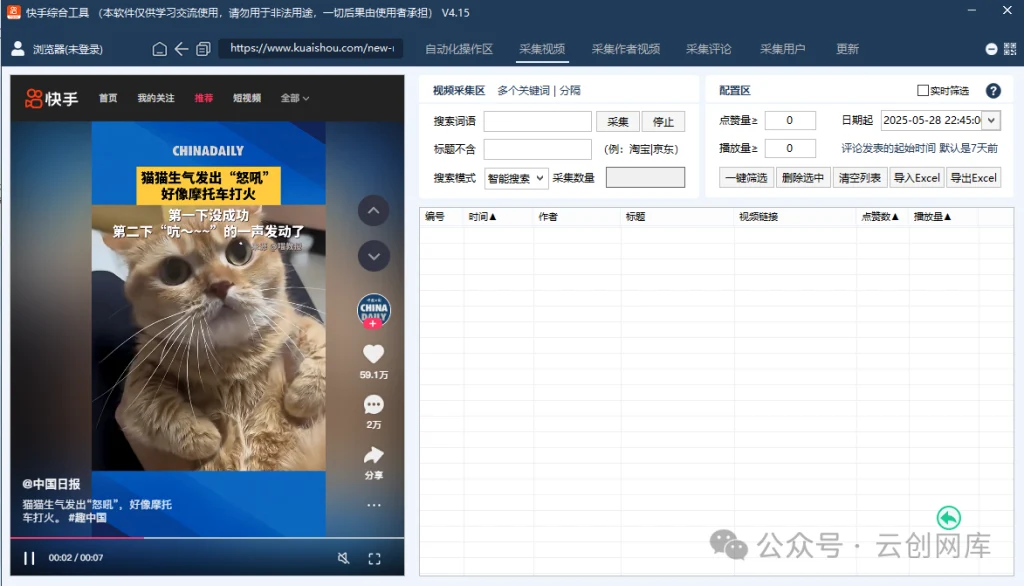
Task: Click the 点赞量≥ value field
Action: (x=790, y=120)
